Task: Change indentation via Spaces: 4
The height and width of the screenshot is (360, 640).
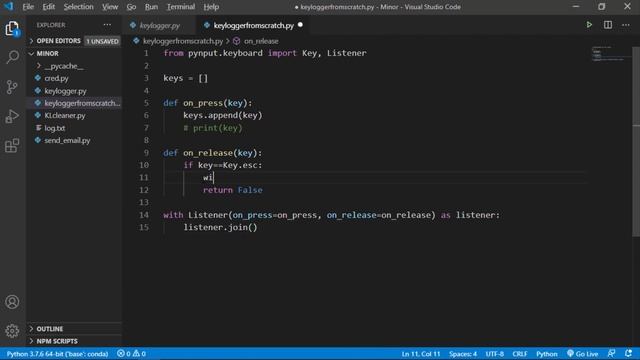Action: 463,354
